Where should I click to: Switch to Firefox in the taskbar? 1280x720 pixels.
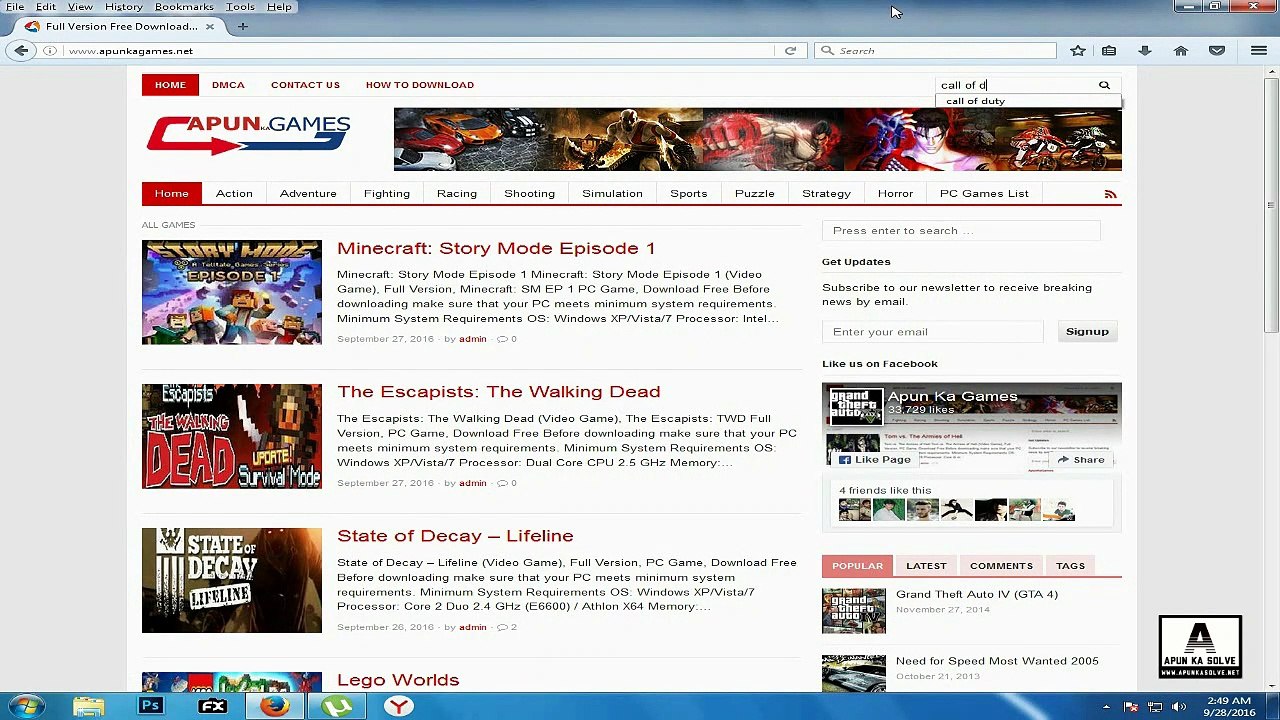(x=275, y=706)
